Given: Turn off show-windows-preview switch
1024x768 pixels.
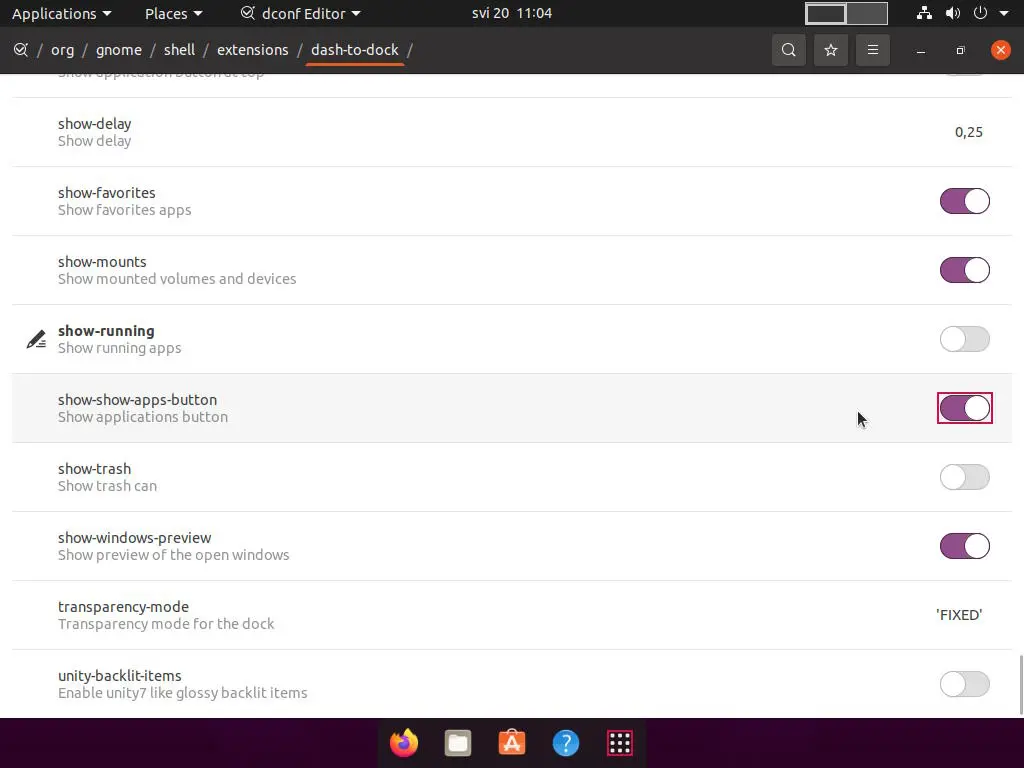Looking at the screenshot, I should coord(965,546).
